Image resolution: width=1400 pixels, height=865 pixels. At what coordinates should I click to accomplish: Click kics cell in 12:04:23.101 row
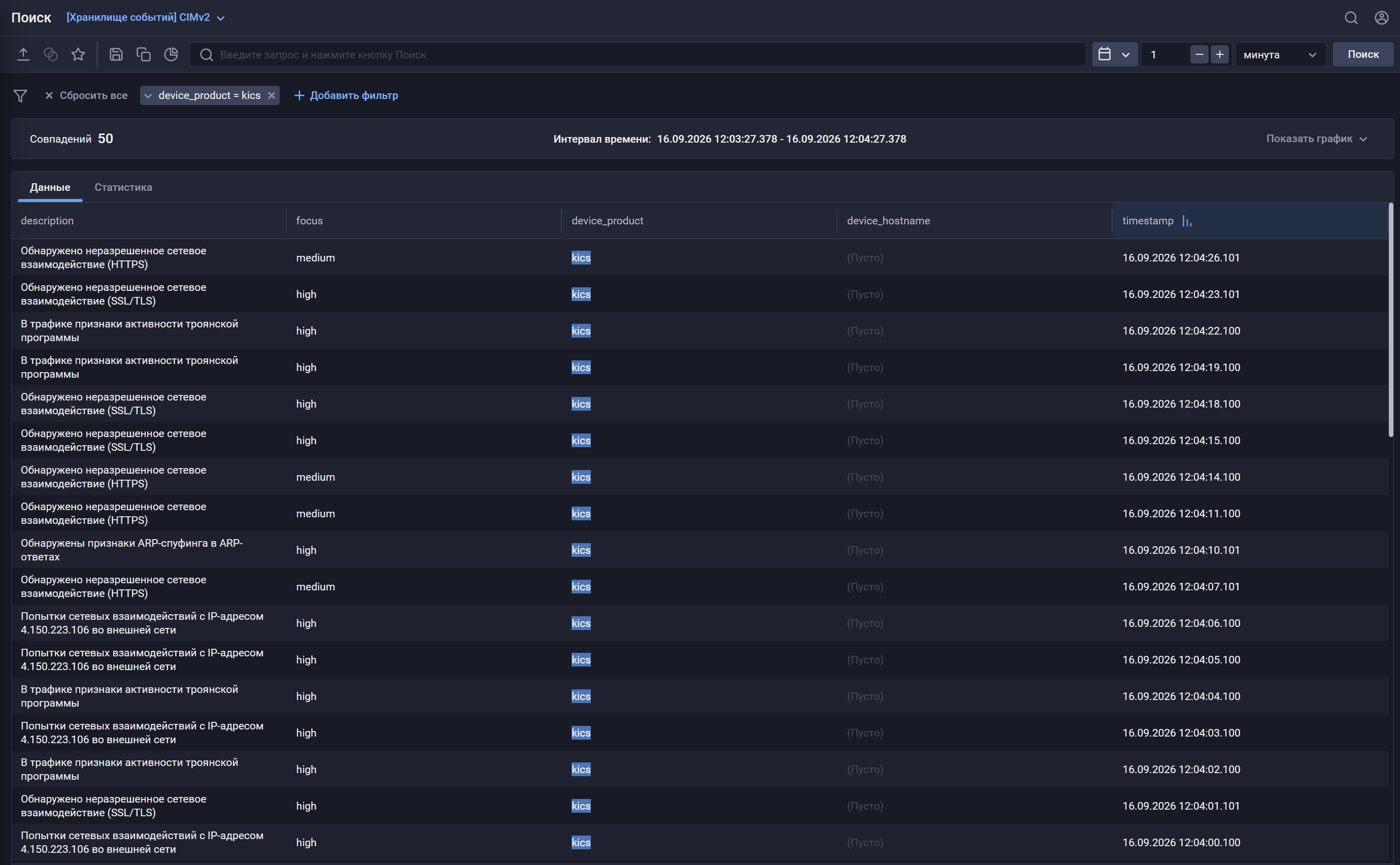pyautogui.click(x=581, y=294)
